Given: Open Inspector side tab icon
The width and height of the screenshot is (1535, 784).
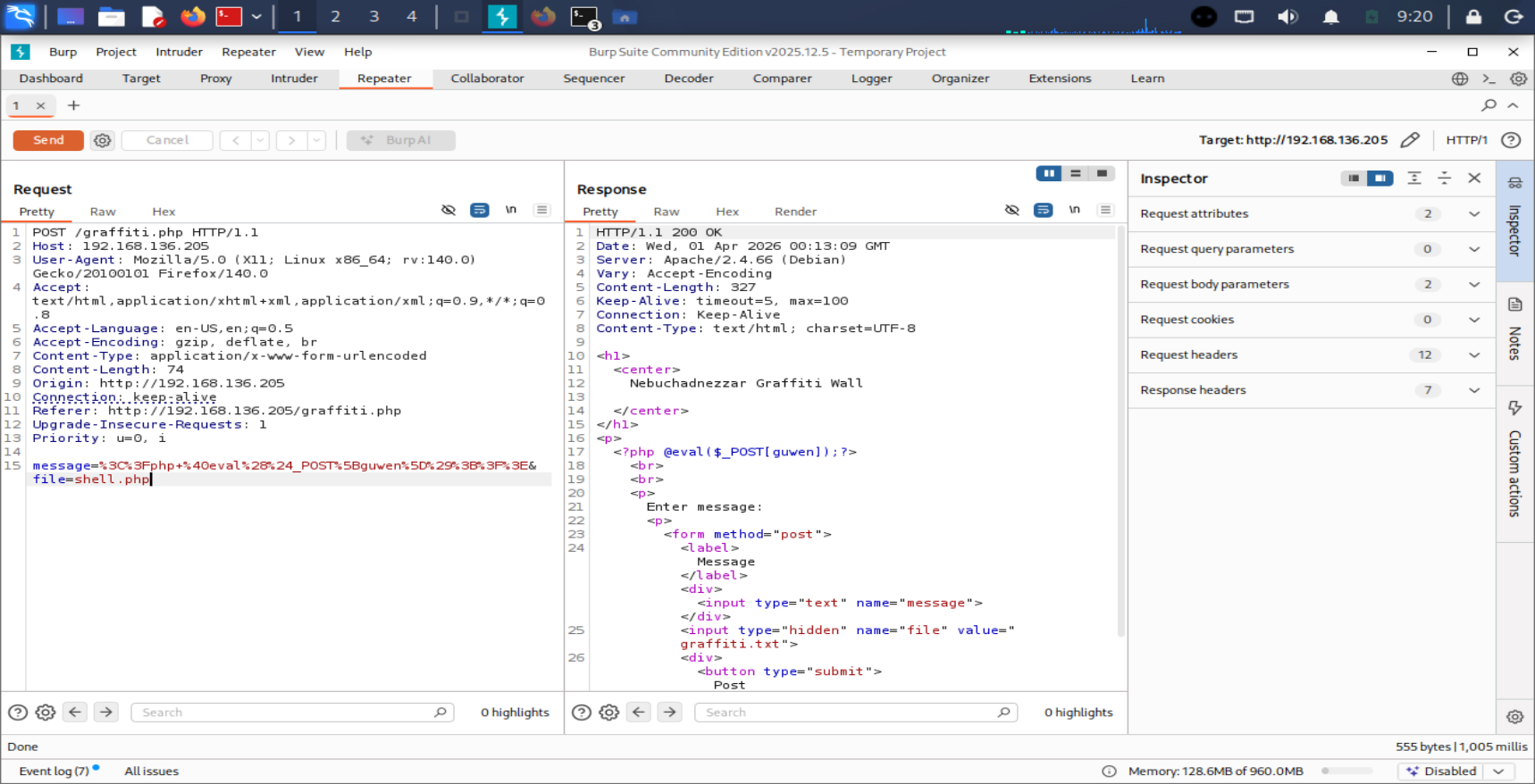Looking at the screenshot, I should pos(1514,183).
